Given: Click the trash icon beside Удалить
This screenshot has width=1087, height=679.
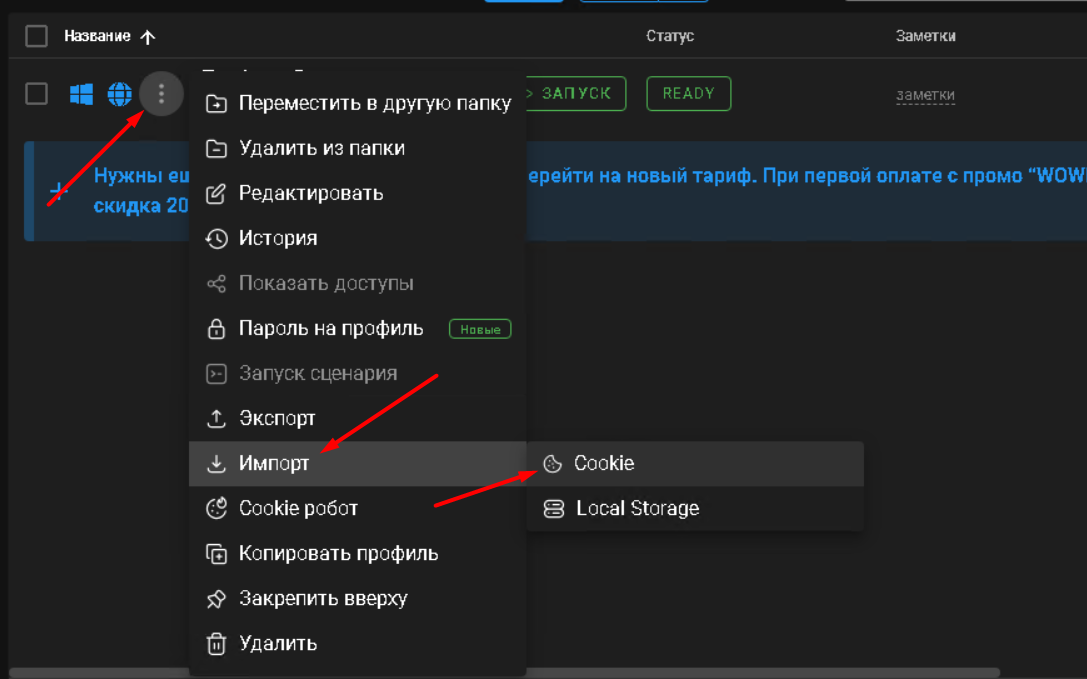Looking at the screenshot, I should point(216,644).
